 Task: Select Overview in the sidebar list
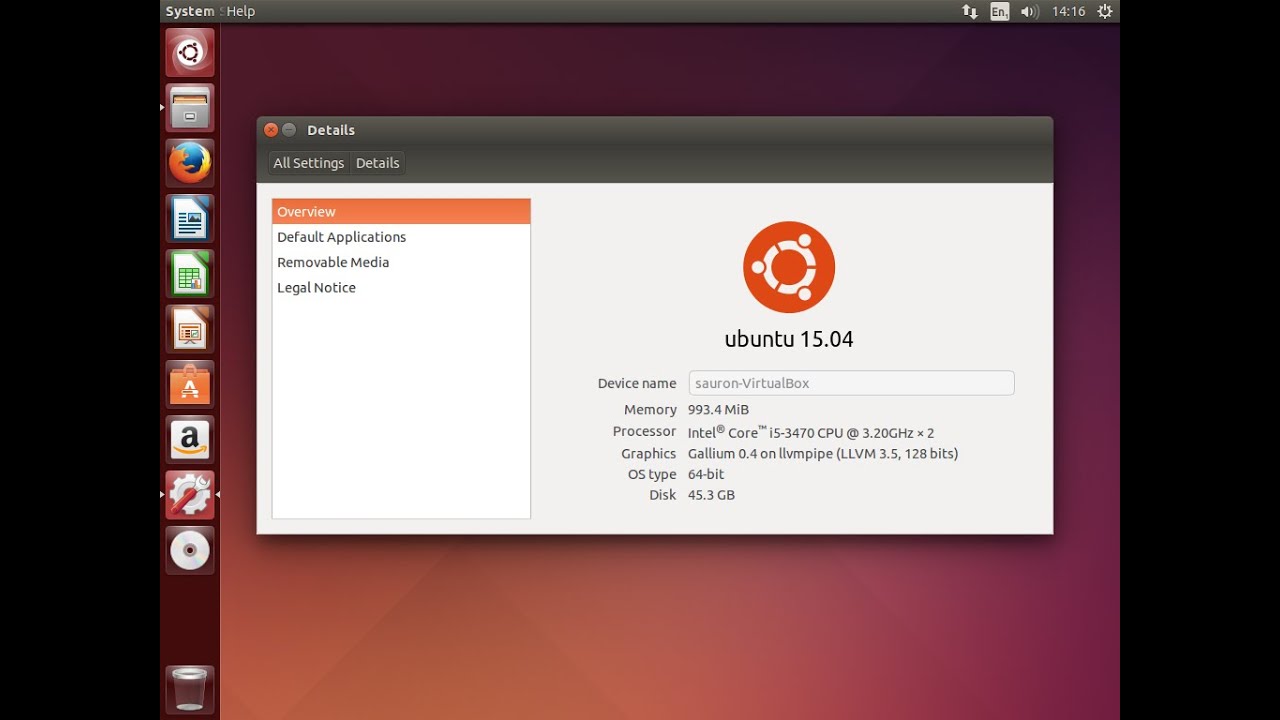[x=401, y=211]
